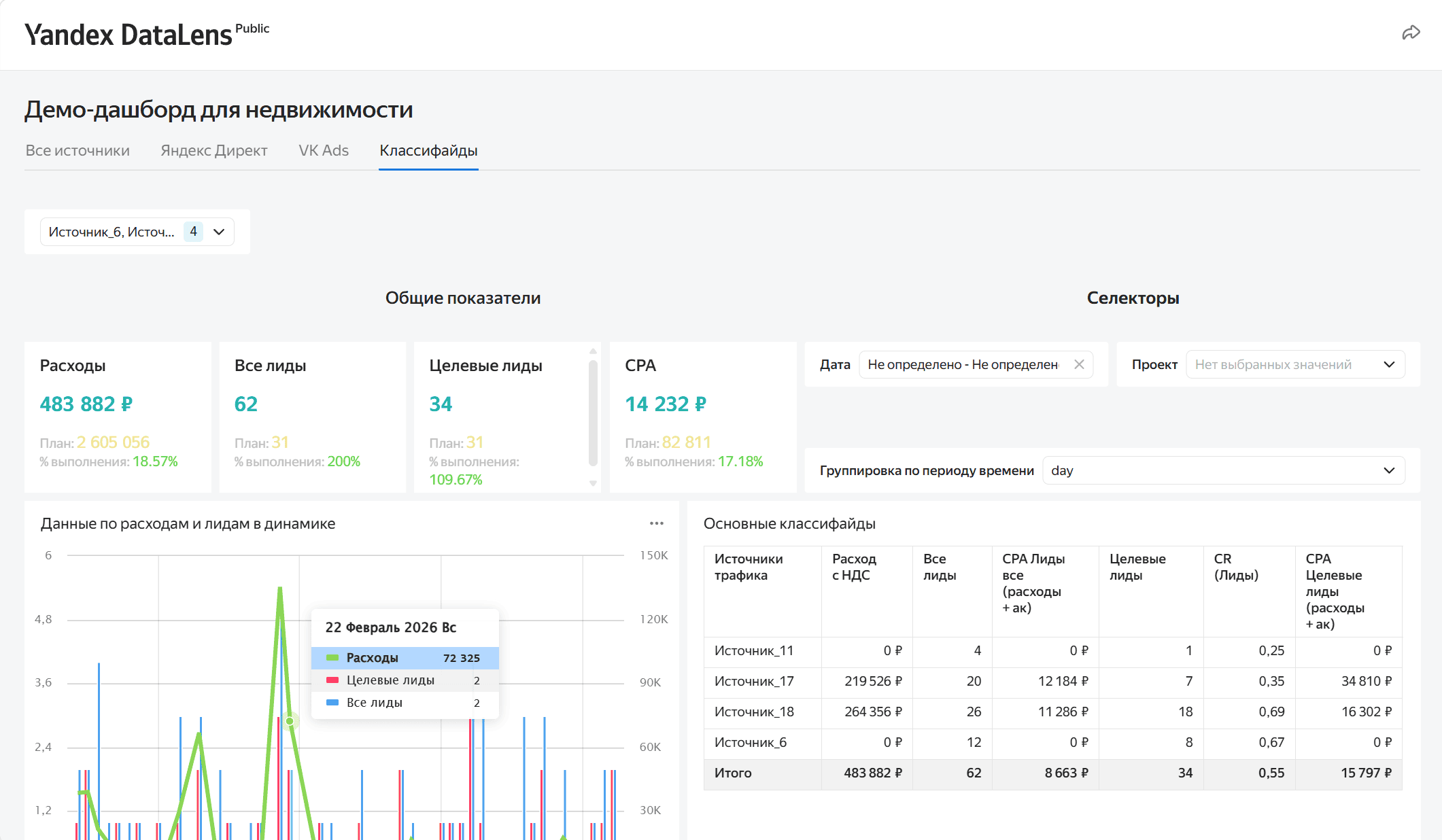Click the Yandex DataLens logo
This screenshot has height=840, width=1442.
128,35
